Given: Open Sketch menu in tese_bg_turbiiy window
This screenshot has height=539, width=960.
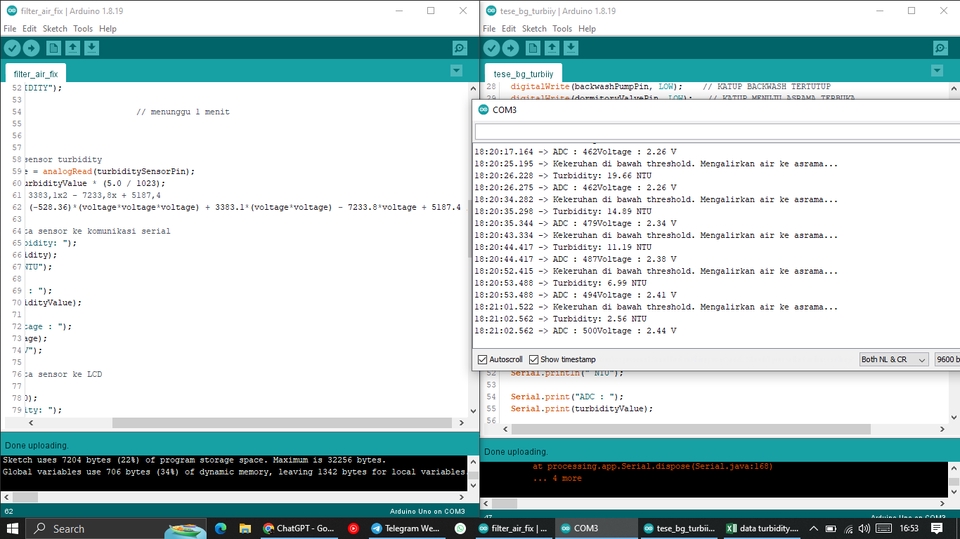Looking at the screenshot, I should [x=534, y=29].
